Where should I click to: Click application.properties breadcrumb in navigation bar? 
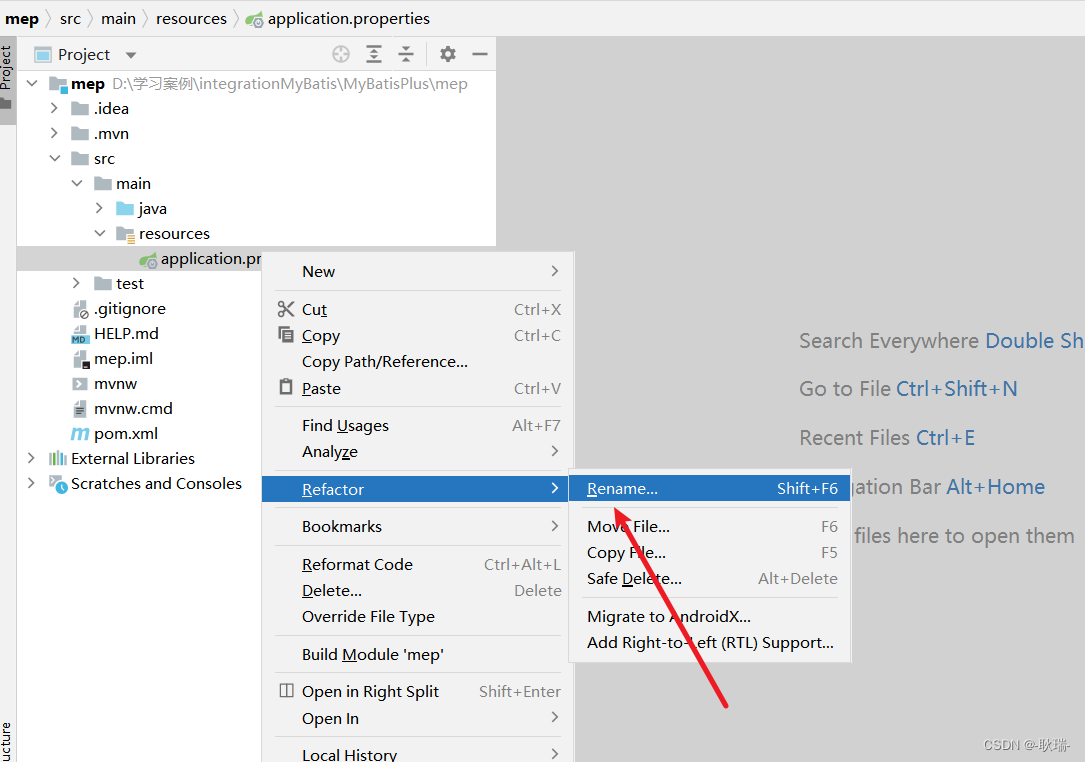coord(338,19)
